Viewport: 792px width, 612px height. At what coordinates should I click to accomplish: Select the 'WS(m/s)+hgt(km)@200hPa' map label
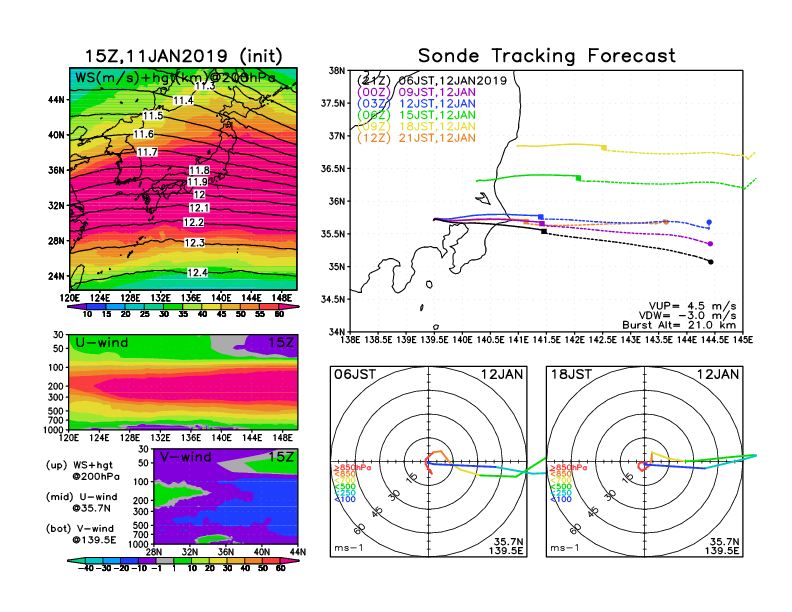pos(175,78)
